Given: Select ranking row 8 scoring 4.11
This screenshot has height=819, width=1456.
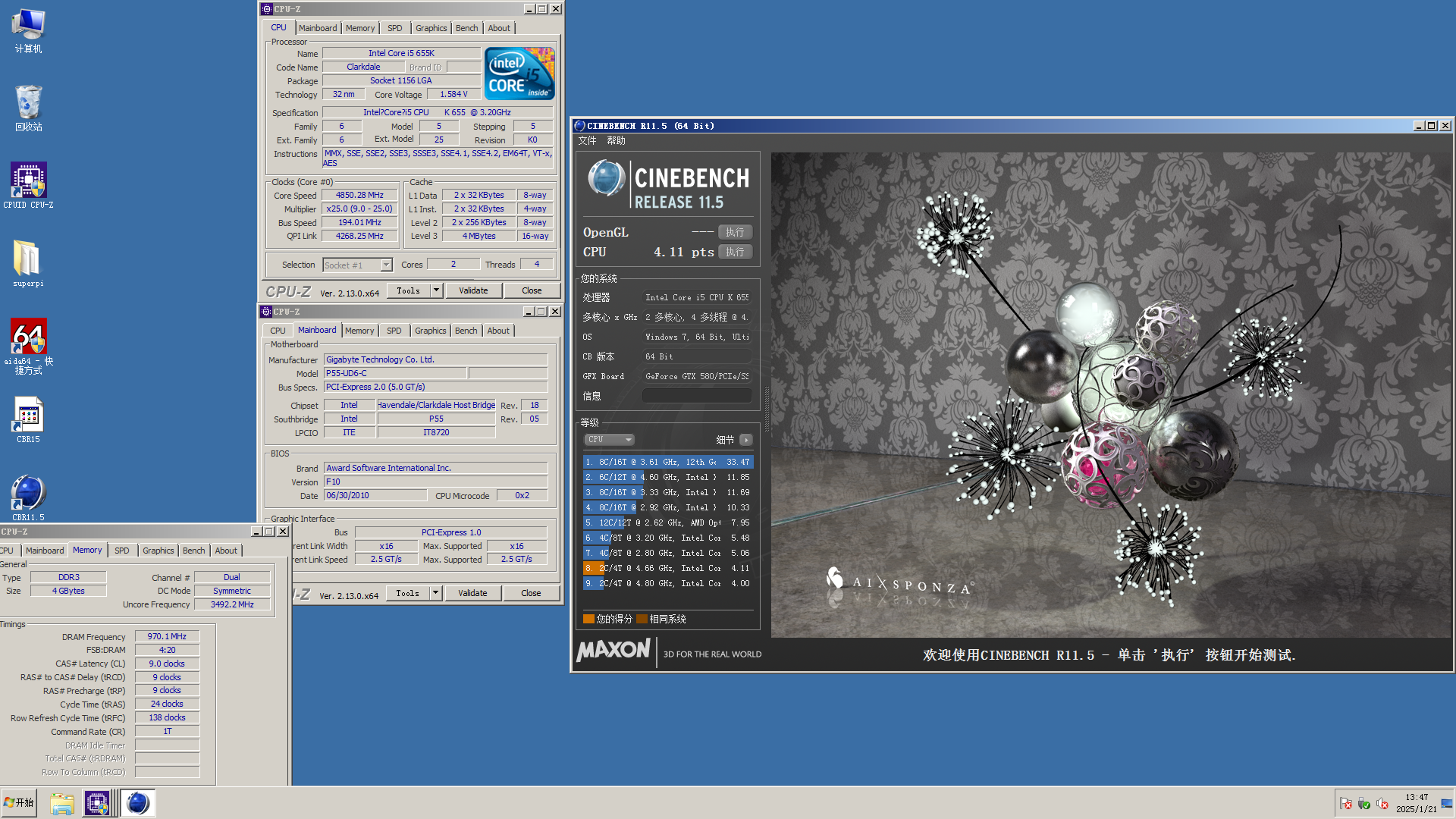Looking at the screenshot, I should pos(668,568).
